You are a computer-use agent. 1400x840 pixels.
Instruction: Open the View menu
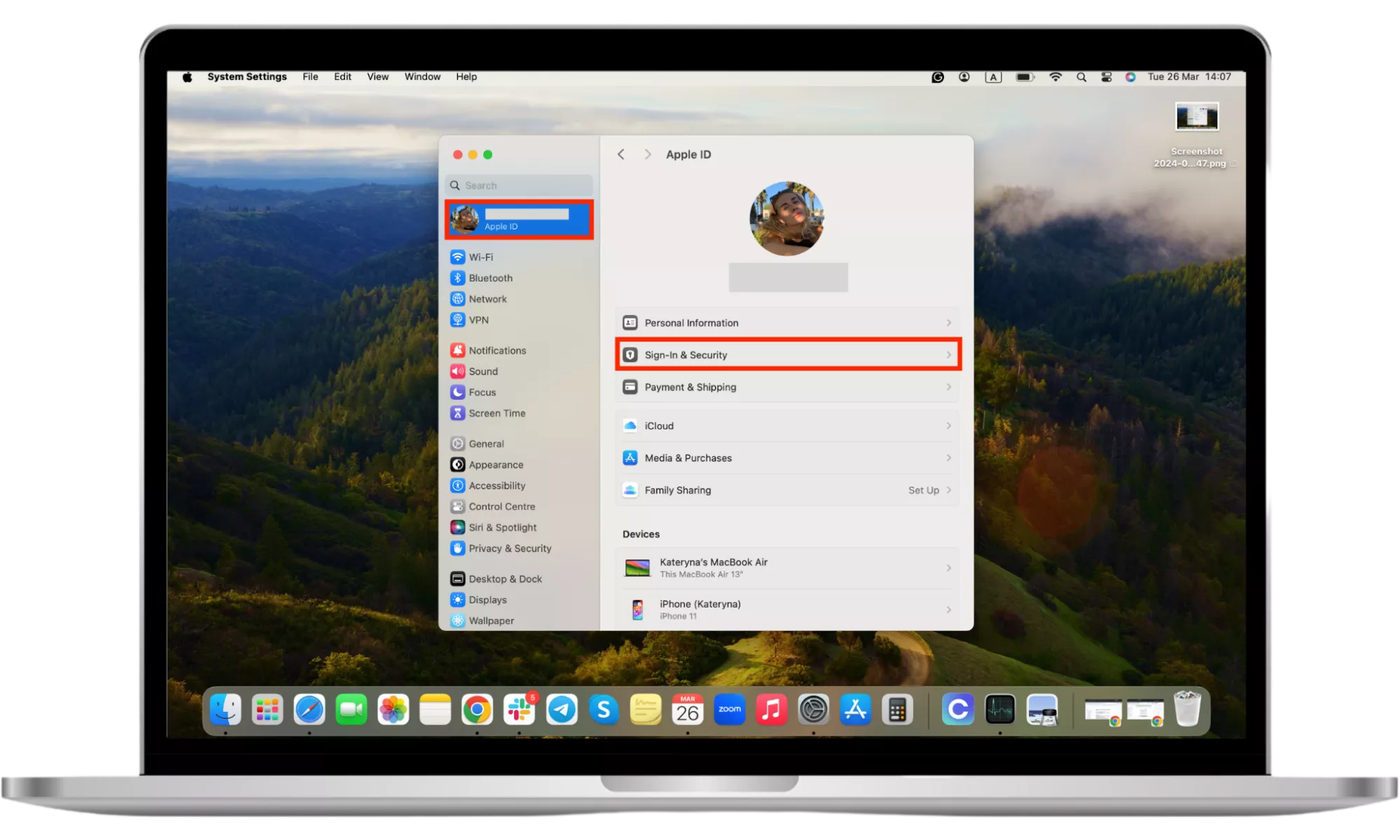pos(377,77)
